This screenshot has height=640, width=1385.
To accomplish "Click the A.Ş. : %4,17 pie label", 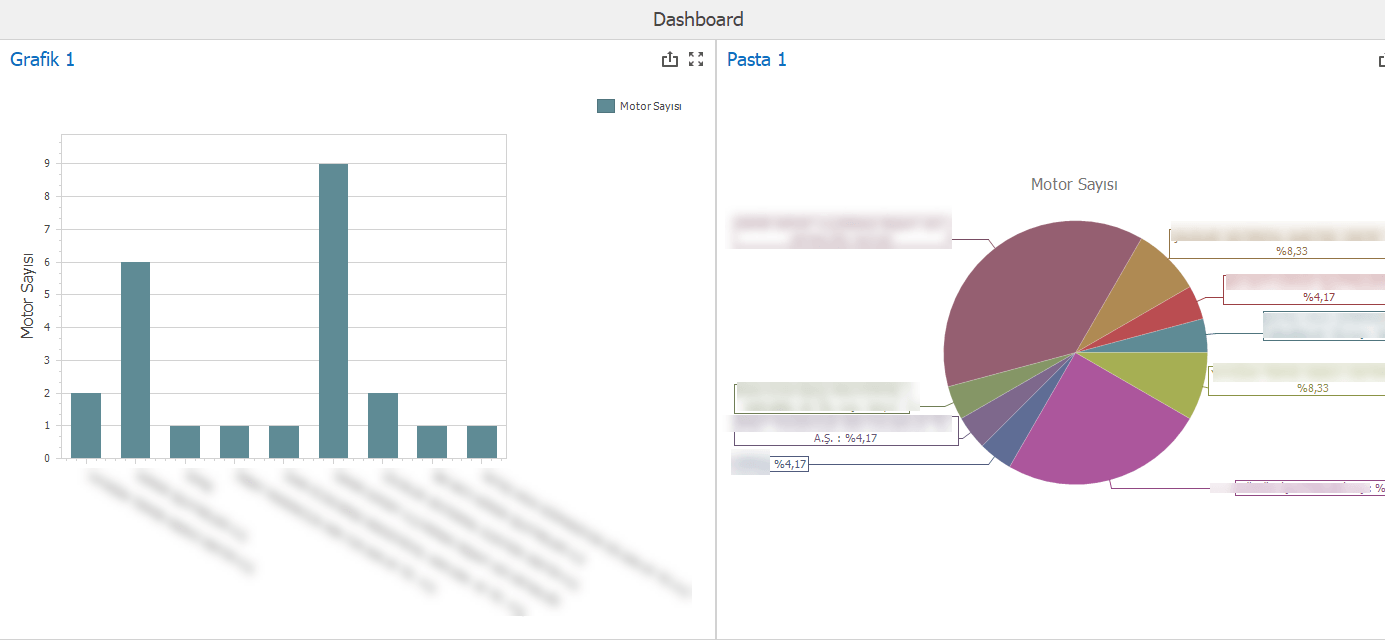I will tap(845, 438).
